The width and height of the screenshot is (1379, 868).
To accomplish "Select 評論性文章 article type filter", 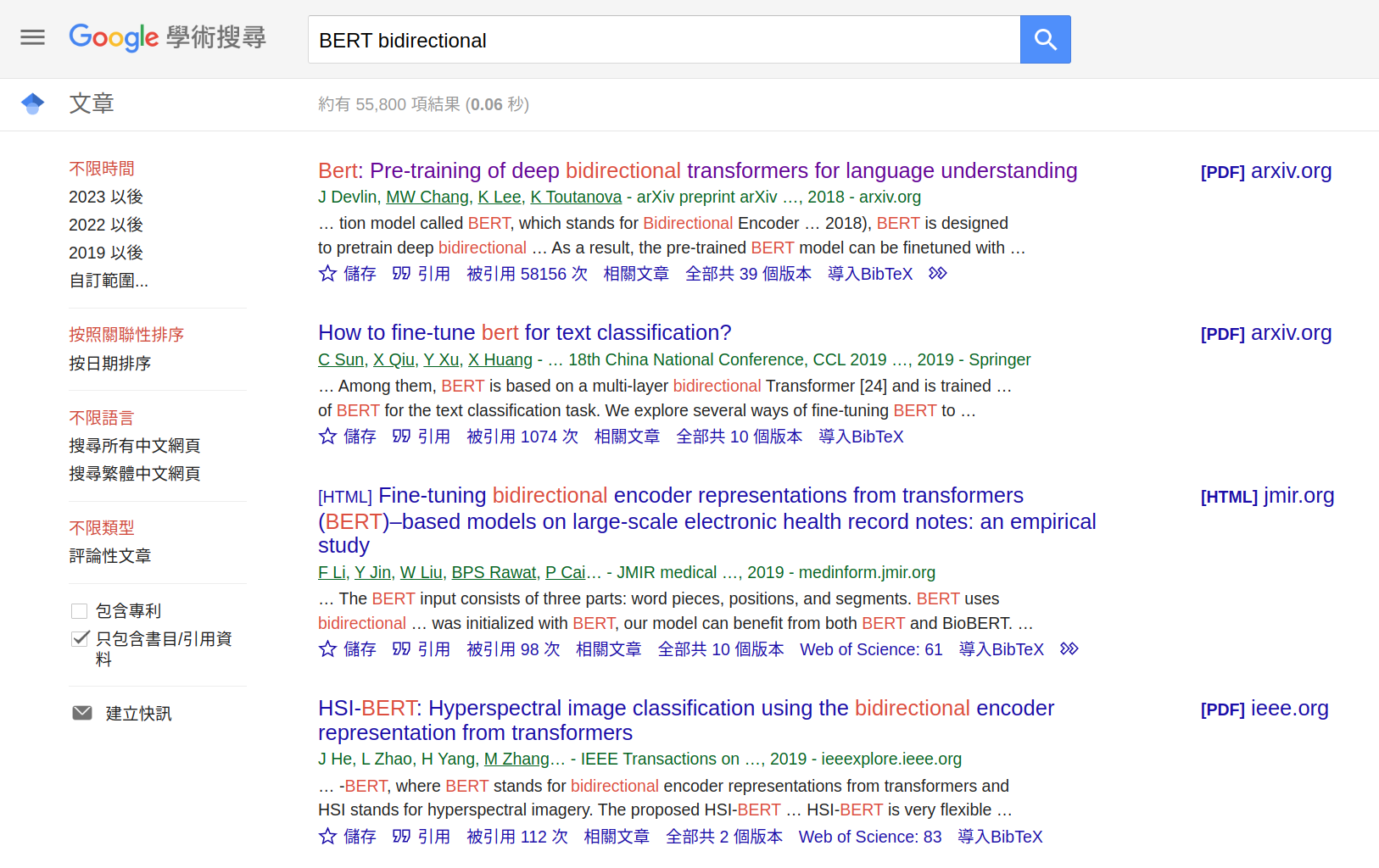I will pos(110,556).
